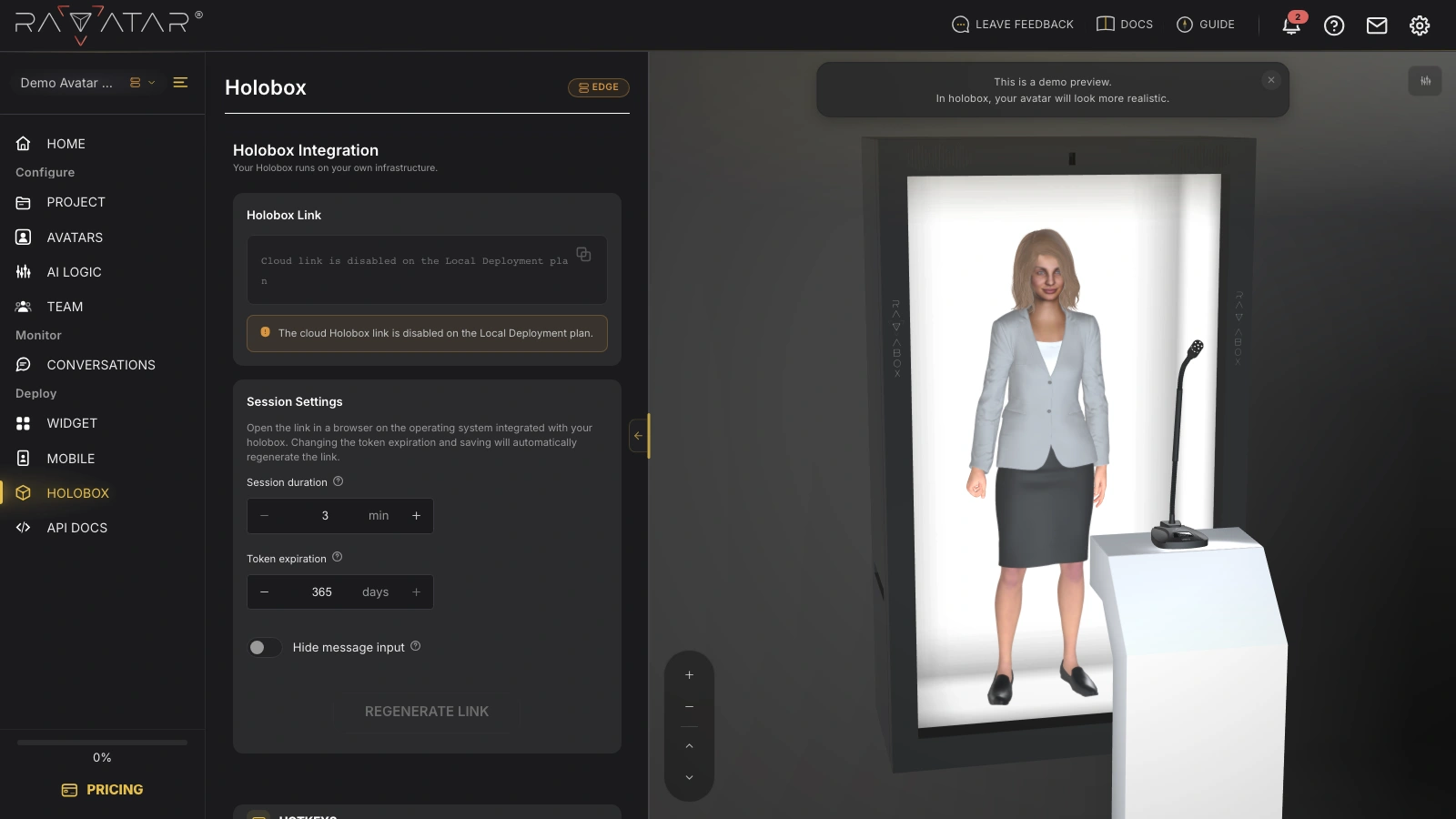Click the usage progress bar
1456x819 pixels.
click(102, 743)
